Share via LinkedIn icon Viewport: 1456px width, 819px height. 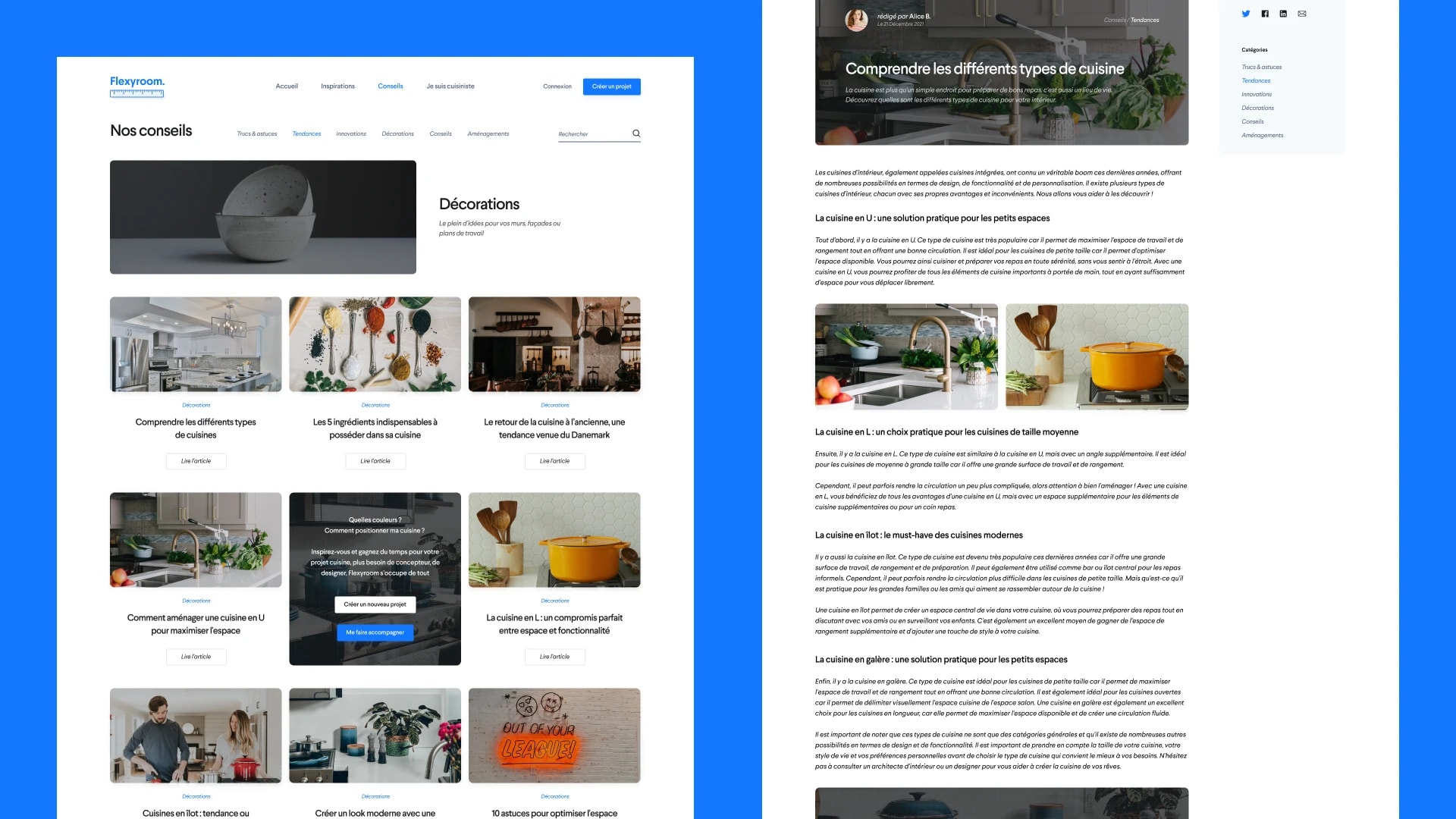pyautogui.click(x=1283, y=14)
